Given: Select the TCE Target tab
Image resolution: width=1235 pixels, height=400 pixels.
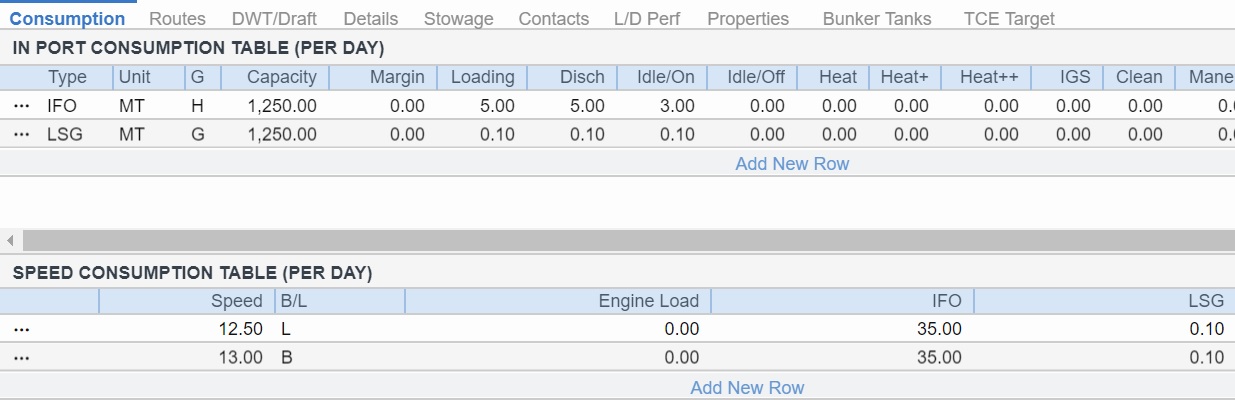Looking at the screenshot, I should 1008,19.
